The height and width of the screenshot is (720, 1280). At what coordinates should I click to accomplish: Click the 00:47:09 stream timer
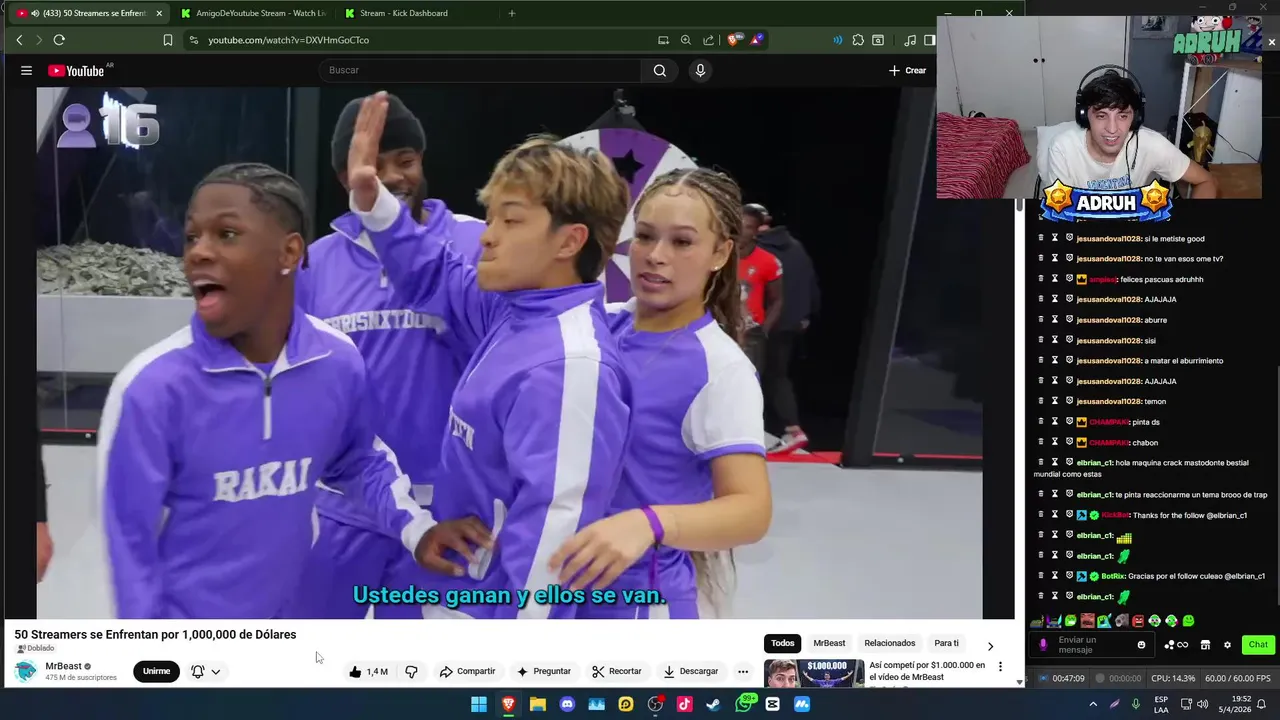point(1068,678)
